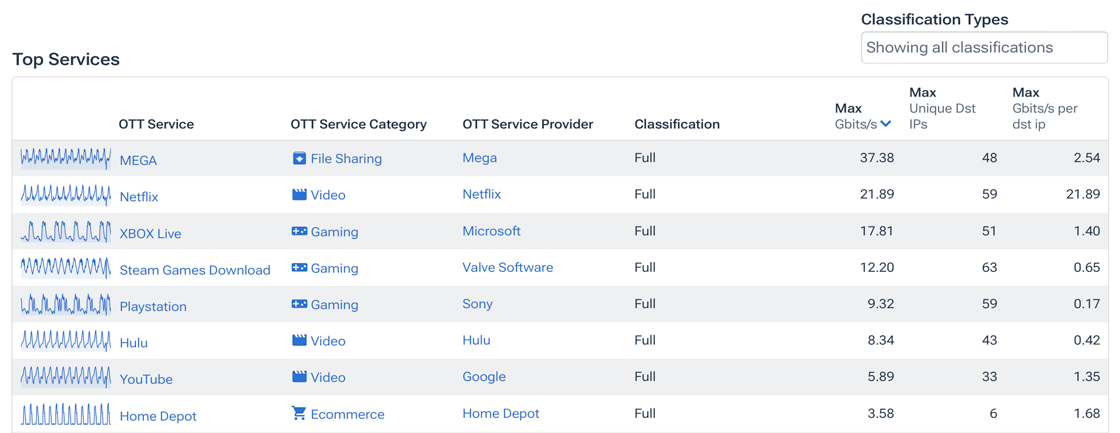Click the 12.20 Gbits/s value for Steam
The width and height of the screenshot is (1120, 433).
tap(878, 267)
